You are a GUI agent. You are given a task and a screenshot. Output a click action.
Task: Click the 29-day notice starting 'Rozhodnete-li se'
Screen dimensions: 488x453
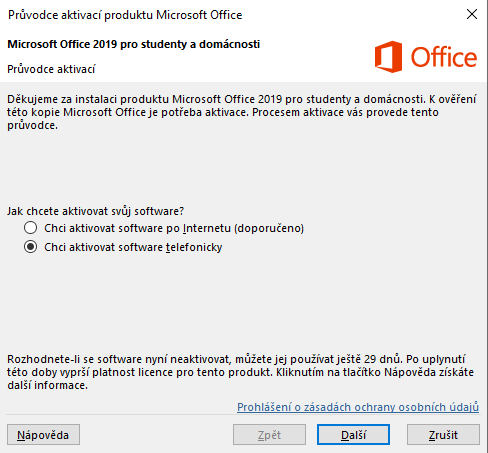pos(240,372)
